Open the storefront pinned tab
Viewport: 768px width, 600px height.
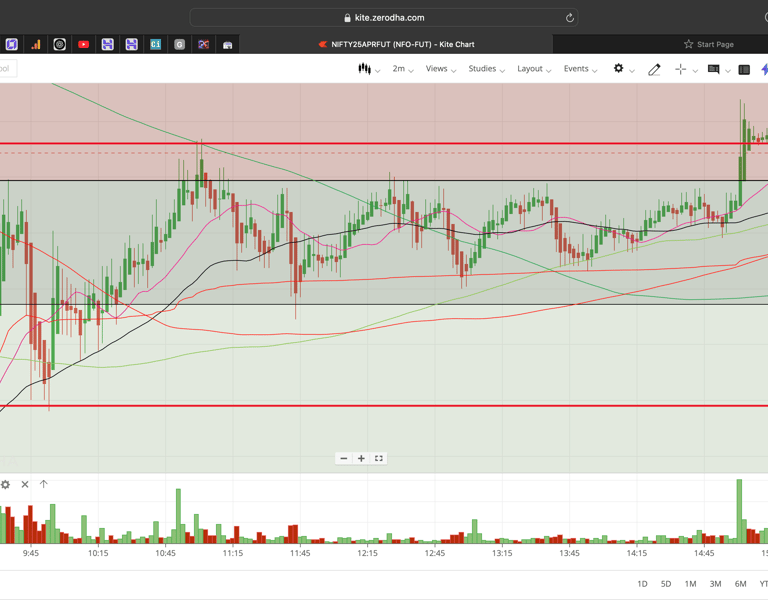point(227,45)
